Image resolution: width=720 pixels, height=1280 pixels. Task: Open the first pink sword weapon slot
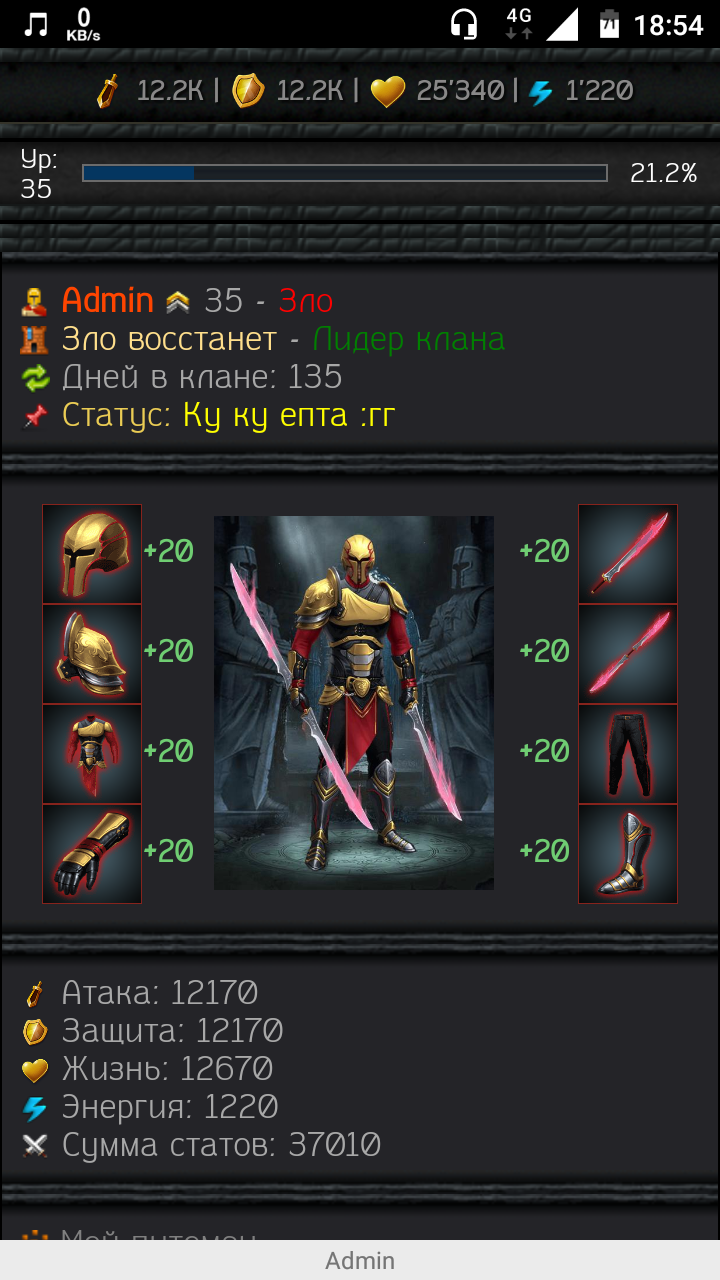click(x=628, y=554)
